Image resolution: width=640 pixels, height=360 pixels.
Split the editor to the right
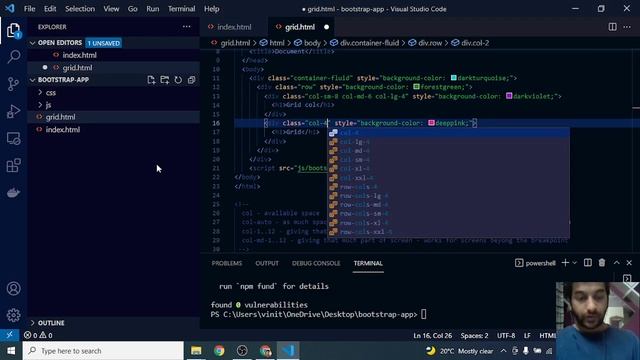tap(612, 27)
